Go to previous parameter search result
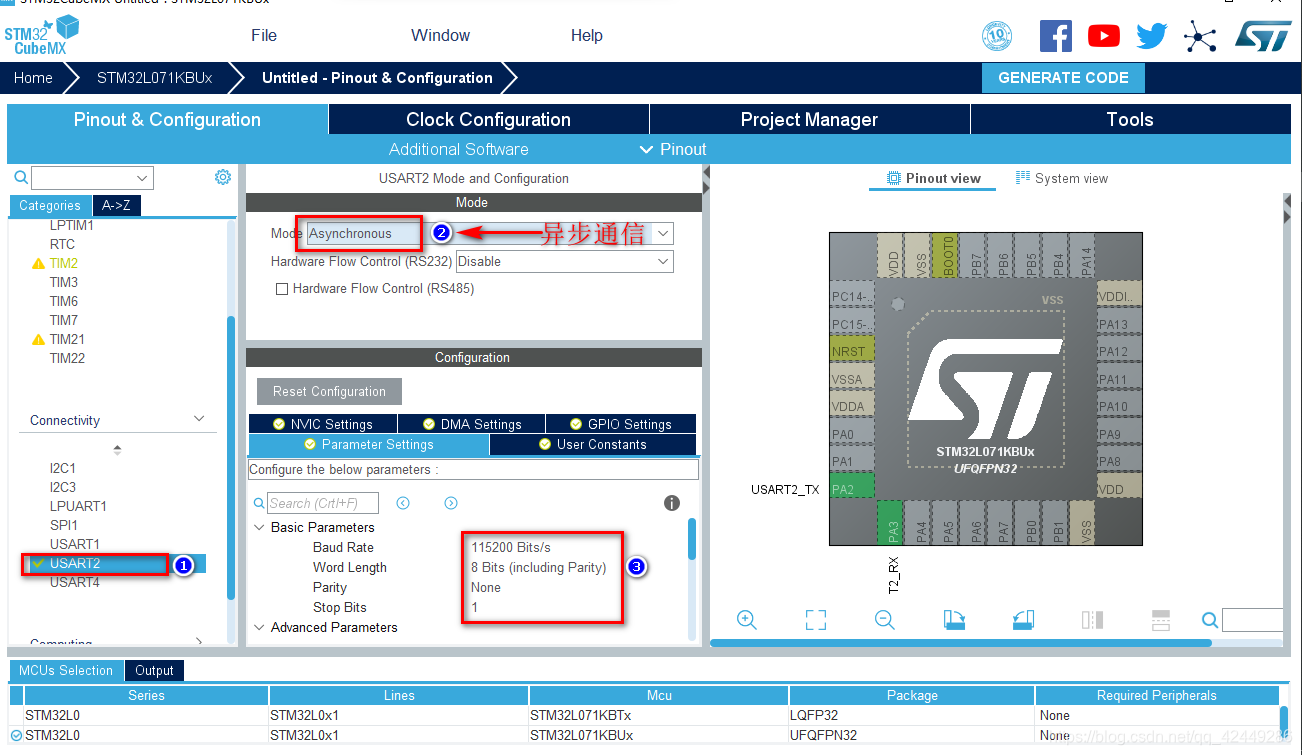The height and width of the screenshot is (755, 1302). (x=403, y=503)
